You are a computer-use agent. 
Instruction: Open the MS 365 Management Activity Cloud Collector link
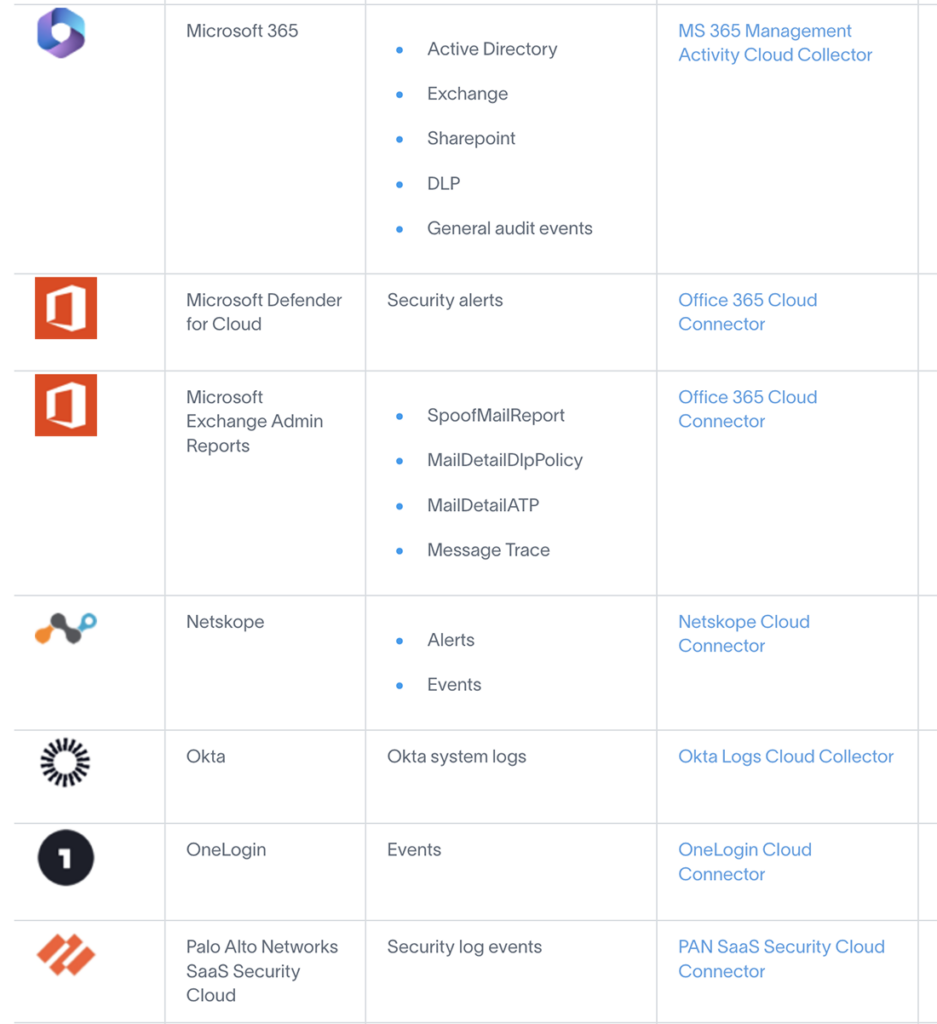tap(774, 43)
